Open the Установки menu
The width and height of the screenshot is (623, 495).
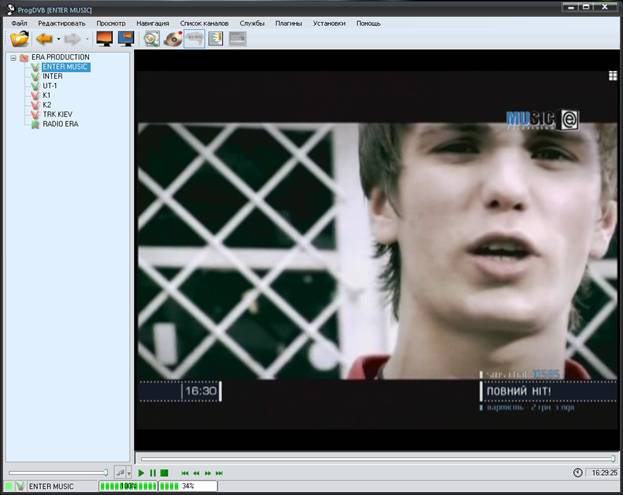(329, 23)
